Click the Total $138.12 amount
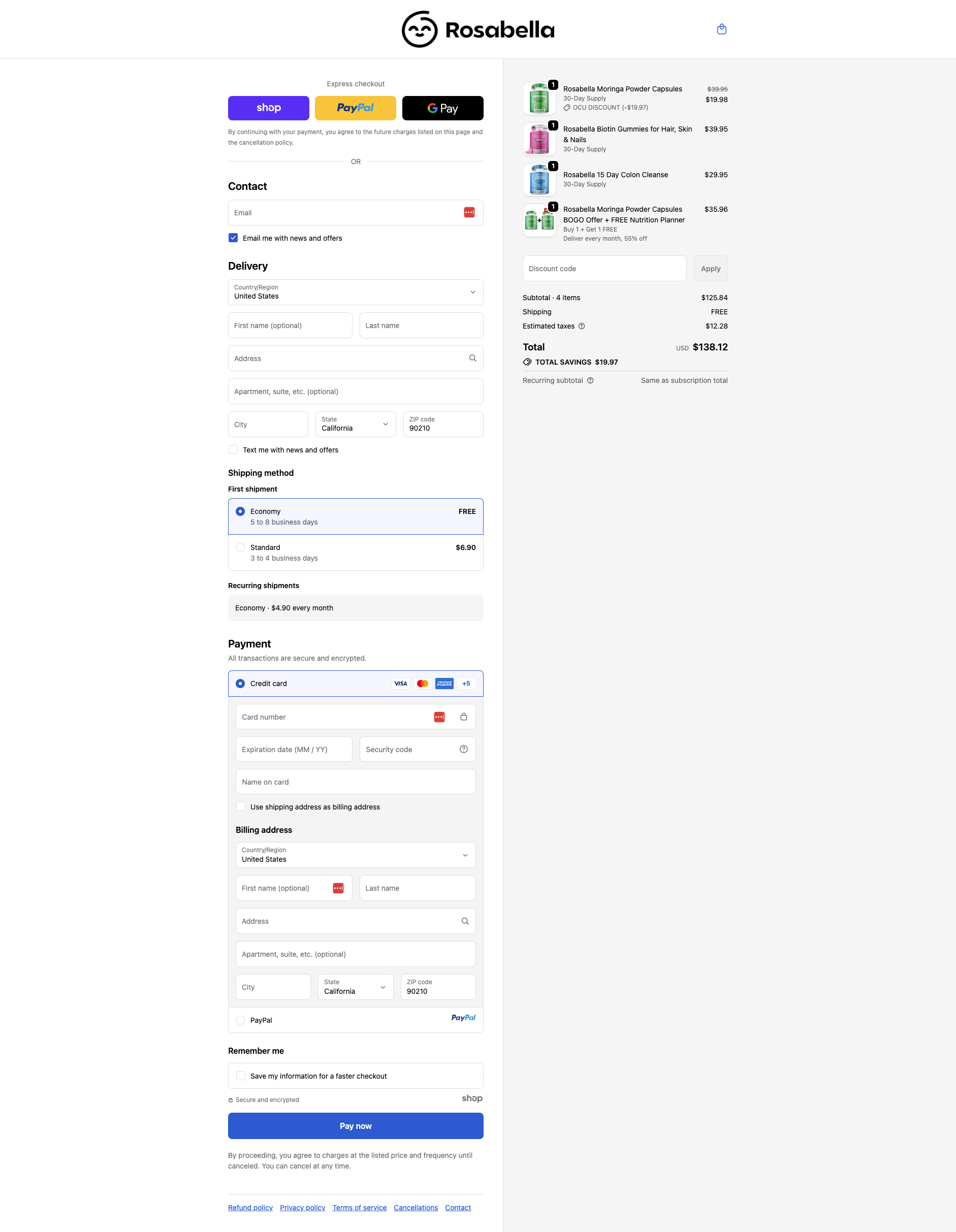 coord(710,347)
